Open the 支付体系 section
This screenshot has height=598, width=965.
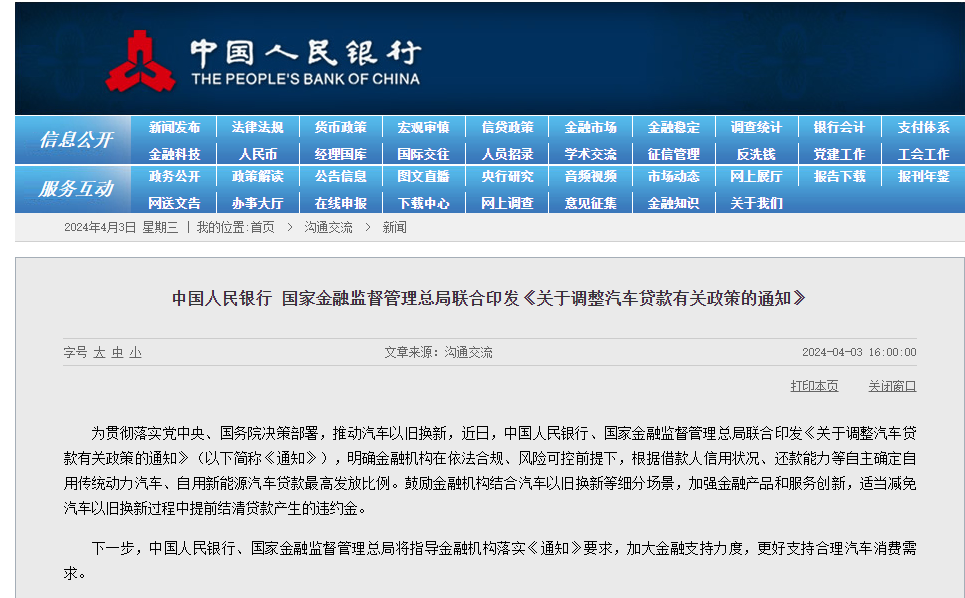click(923, 128)
